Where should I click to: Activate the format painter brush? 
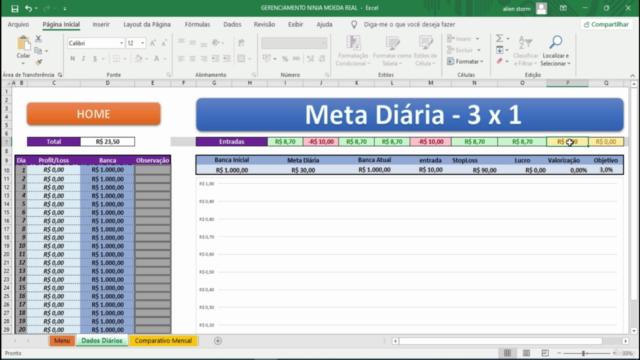pyautogui.click(x=38, y=62)
